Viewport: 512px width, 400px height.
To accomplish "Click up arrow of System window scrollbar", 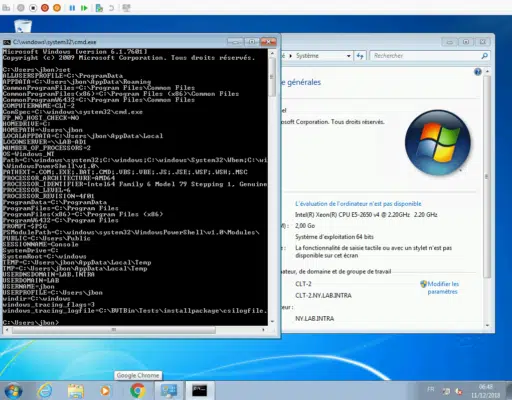I will [487, 71].
